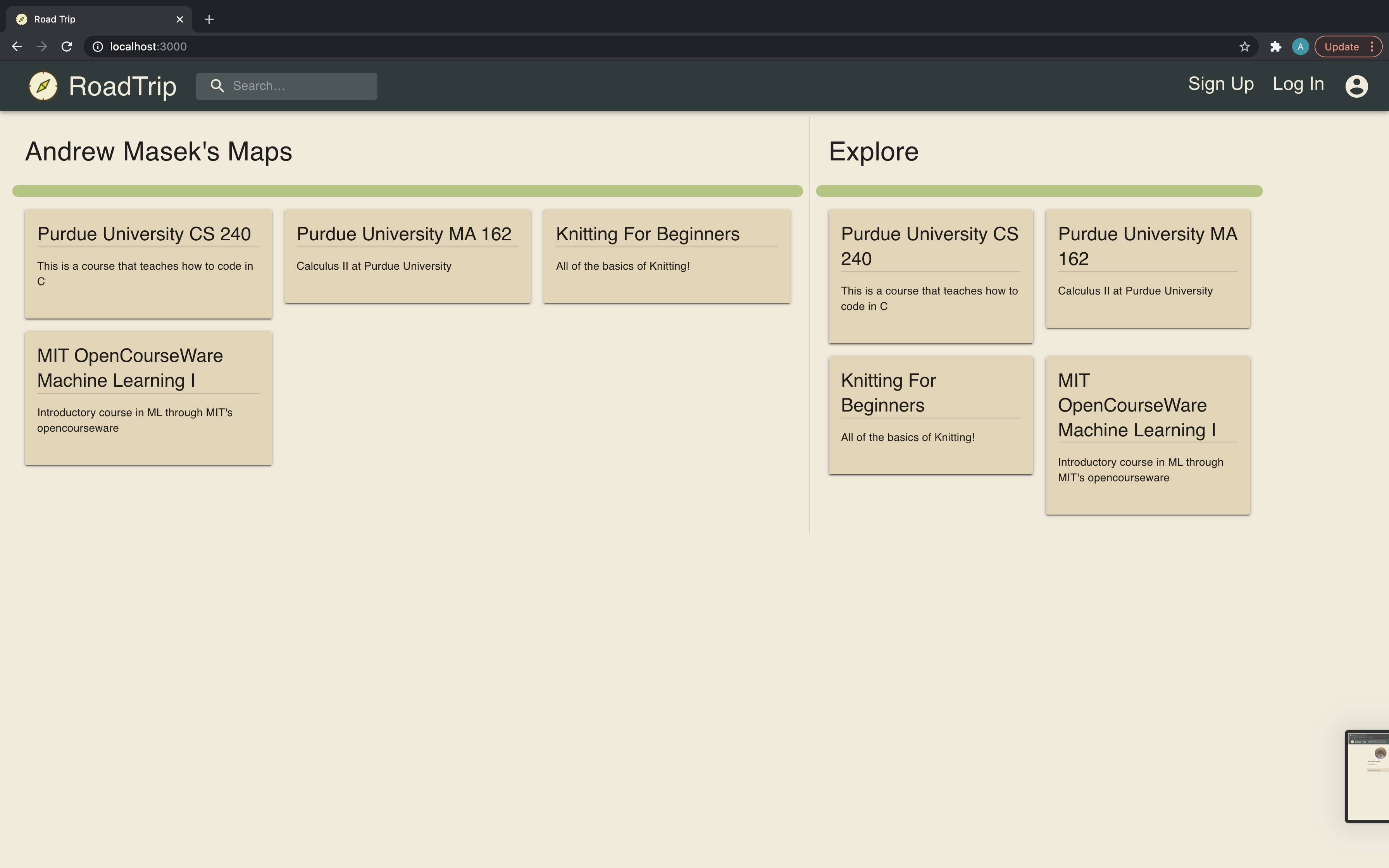The image size is (1389, 868).
Task: Click the Chrome Update button
Action: point(1341,46)
